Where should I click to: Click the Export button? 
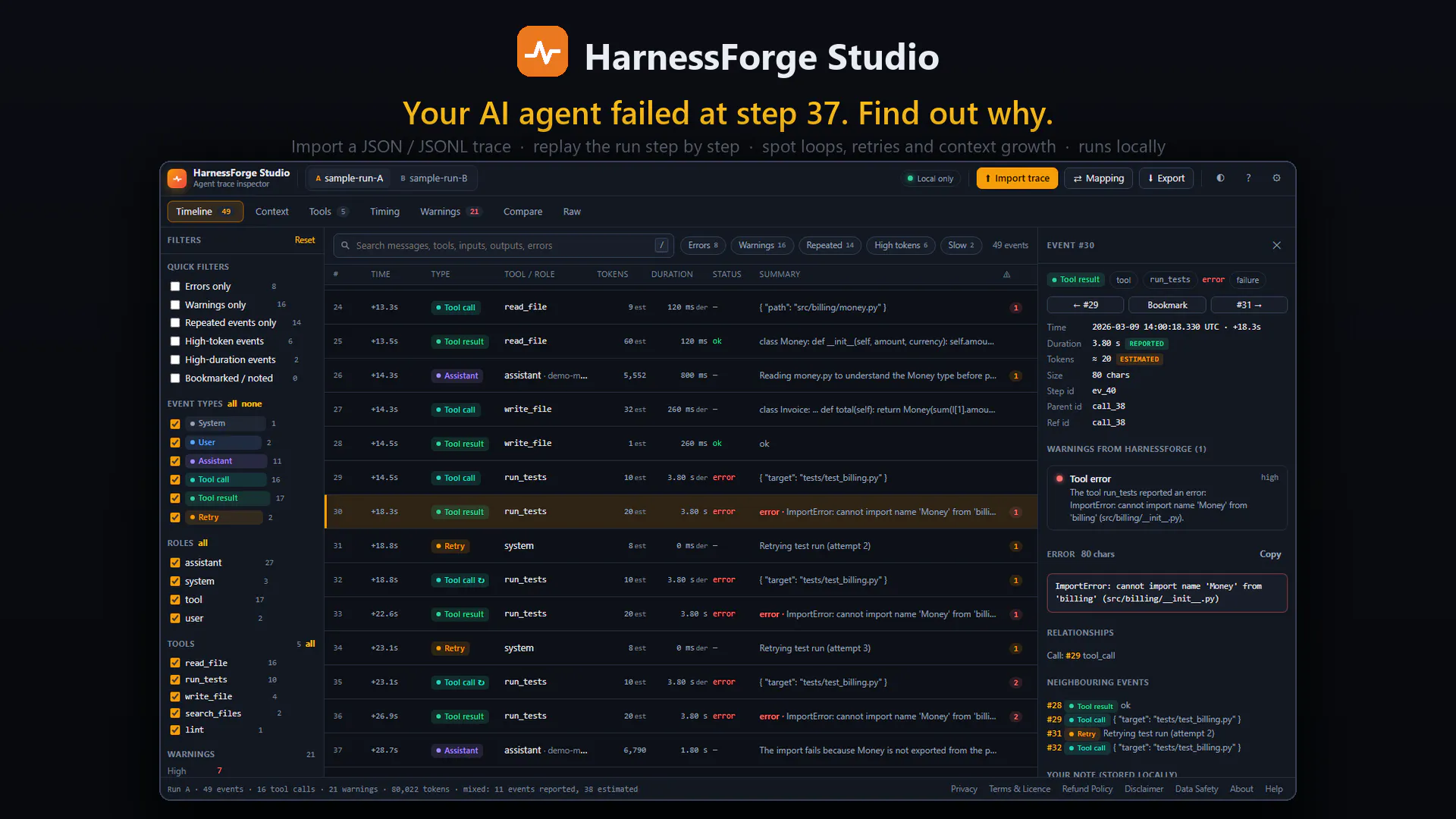pos(1166,178)
